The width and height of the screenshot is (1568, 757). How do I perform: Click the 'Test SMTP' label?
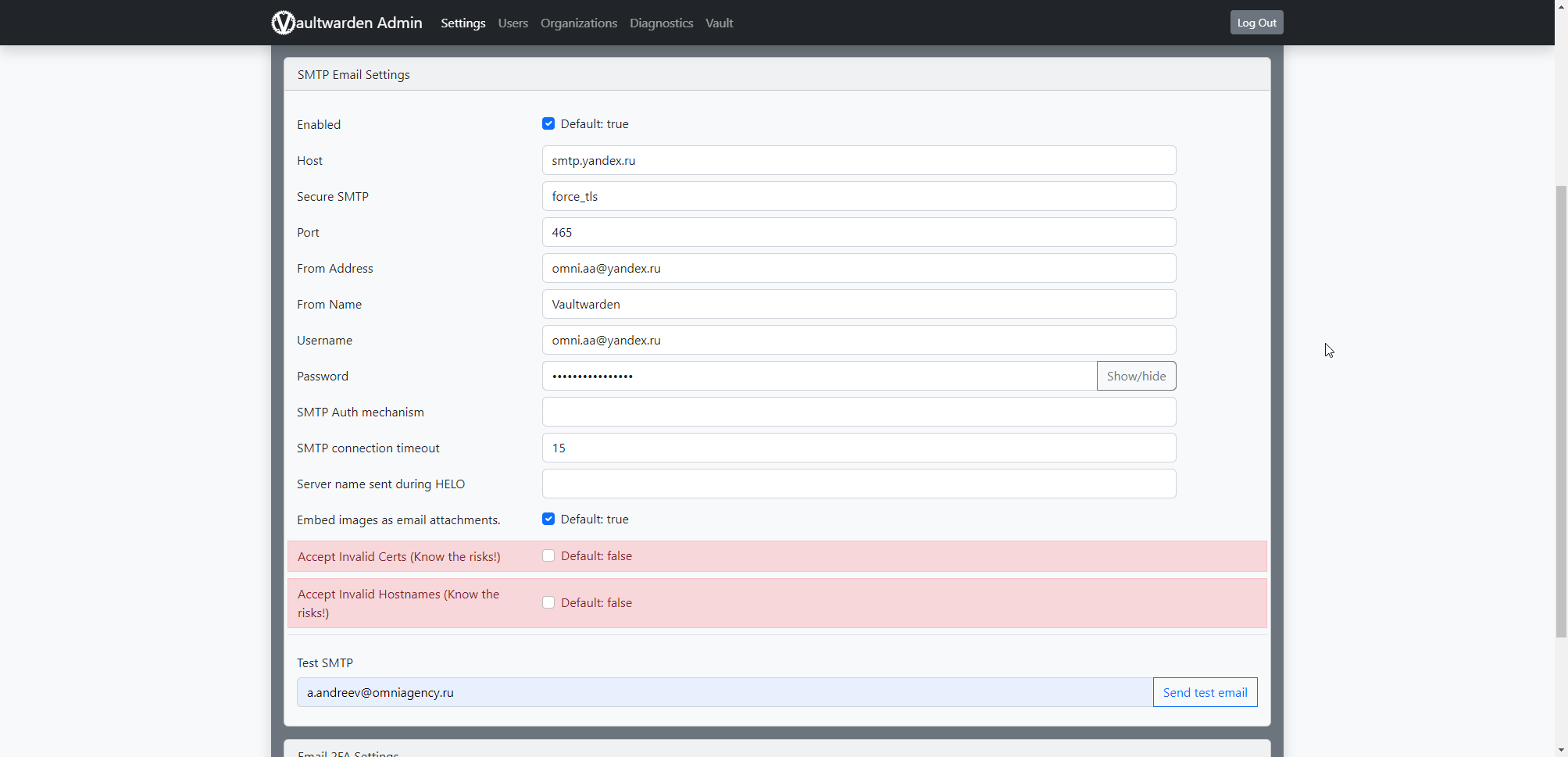[x=325, y=662]
